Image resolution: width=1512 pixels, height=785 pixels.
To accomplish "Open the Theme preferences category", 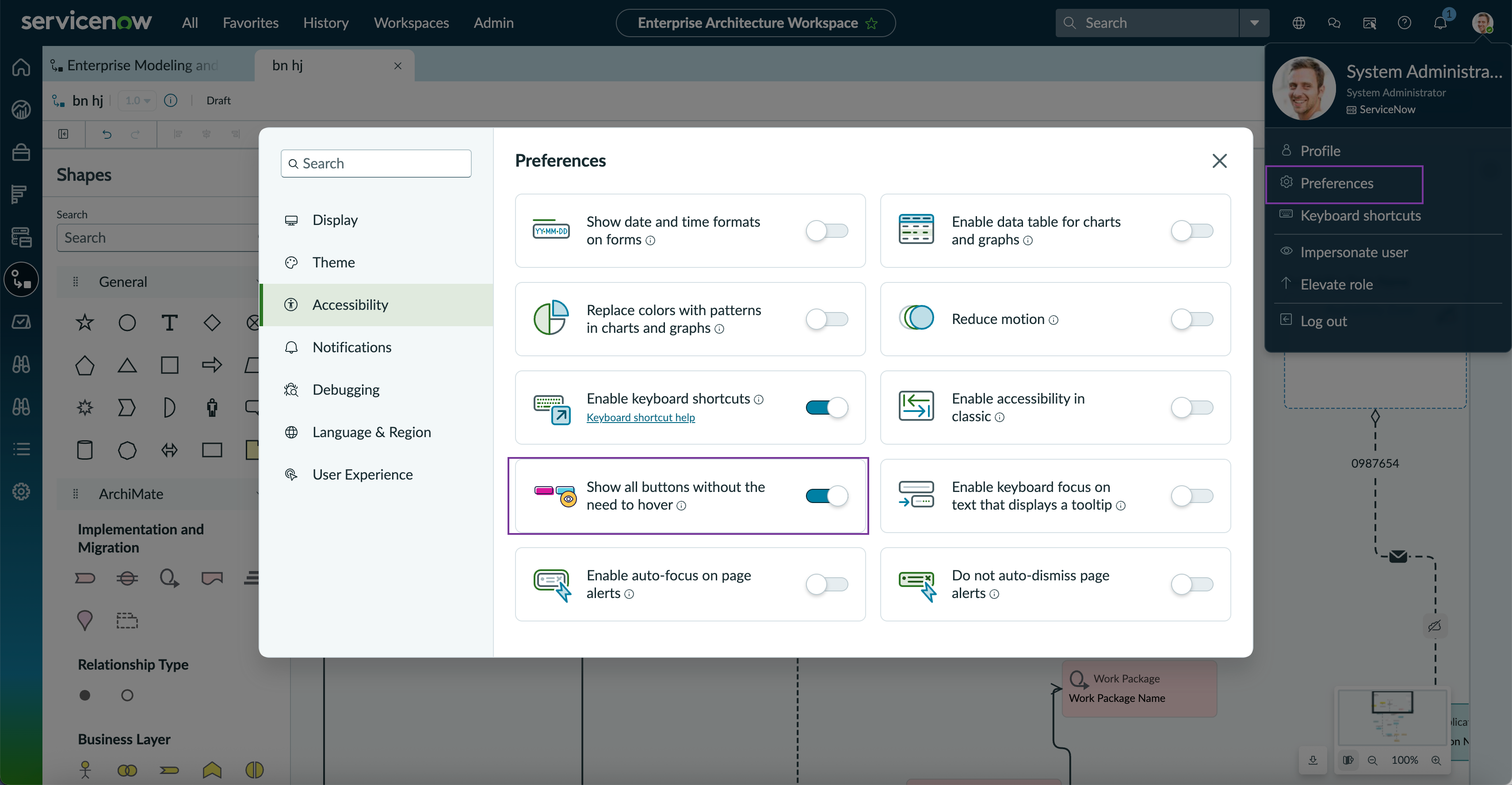I will pyautogui.click(x=376, y=262).
